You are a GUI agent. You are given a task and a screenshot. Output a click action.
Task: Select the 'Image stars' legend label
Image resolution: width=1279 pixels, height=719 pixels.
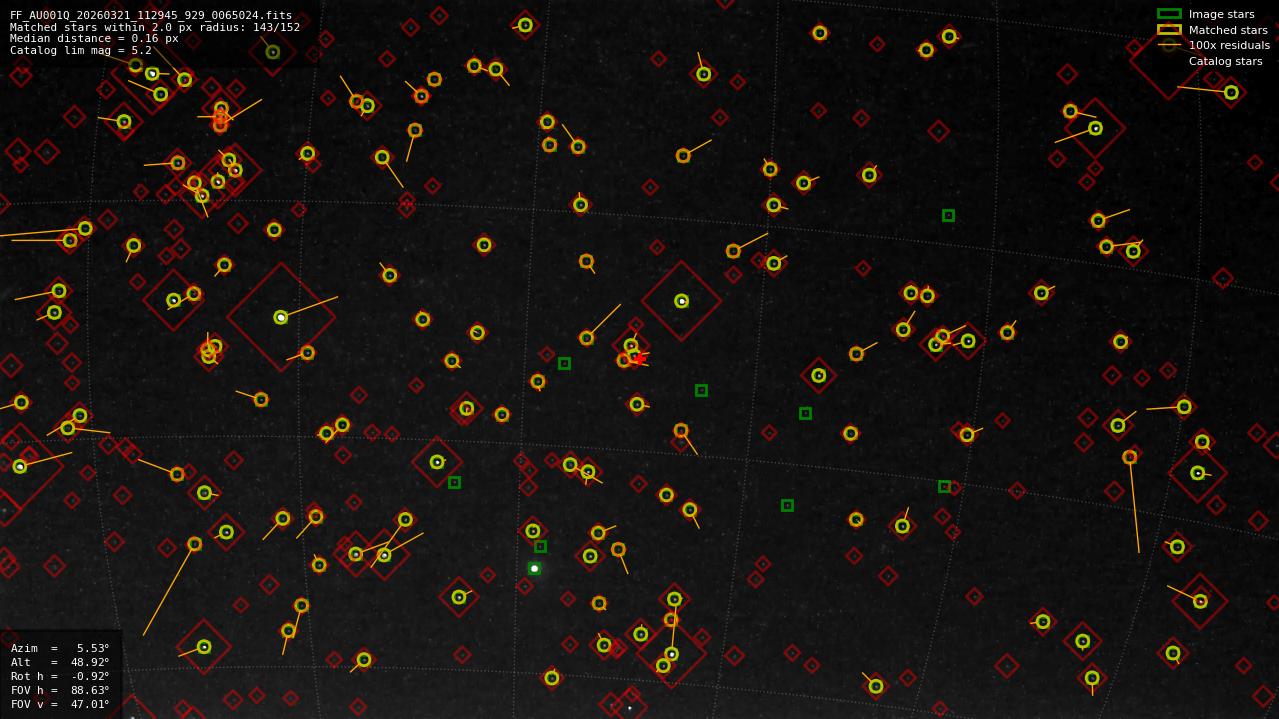tap(1221, 14)
